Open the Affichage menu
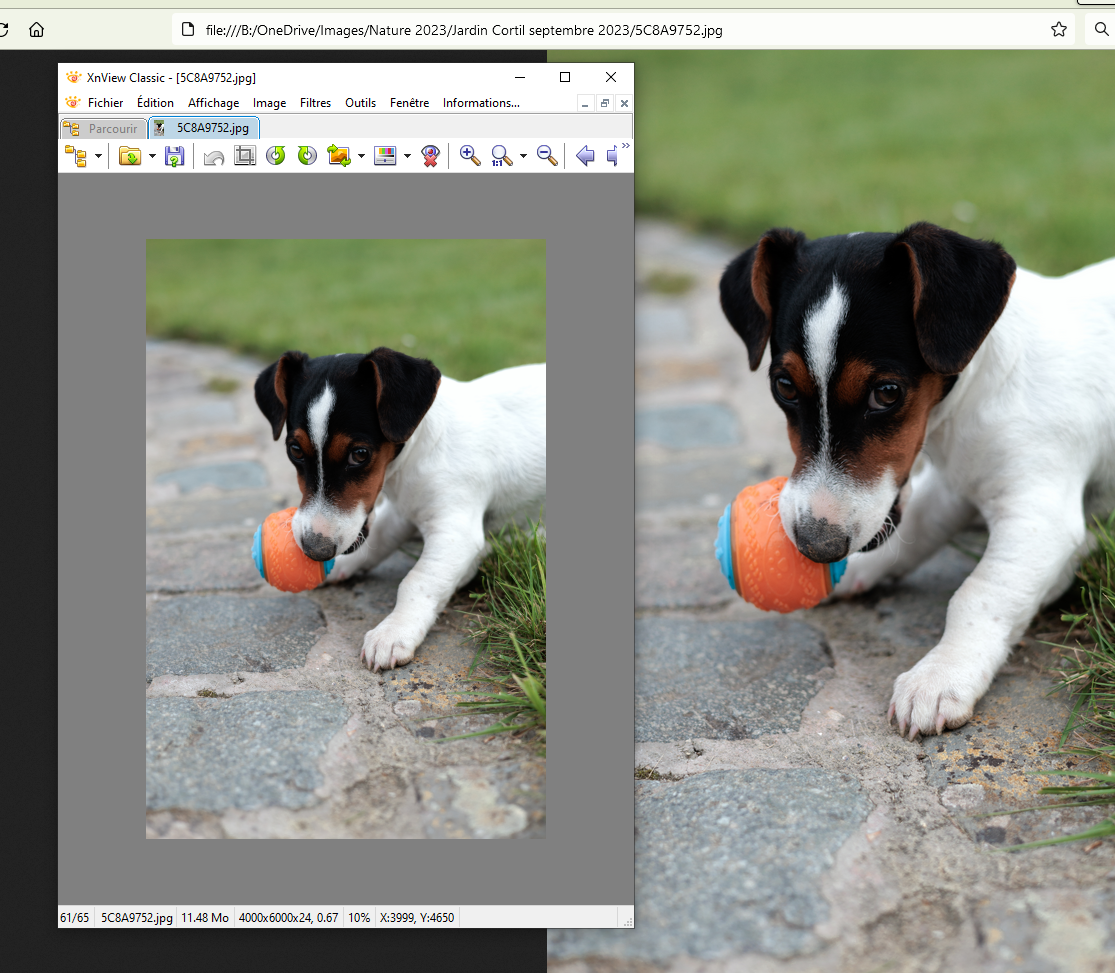Viewport: 1115px width, 973px height. 213,103
